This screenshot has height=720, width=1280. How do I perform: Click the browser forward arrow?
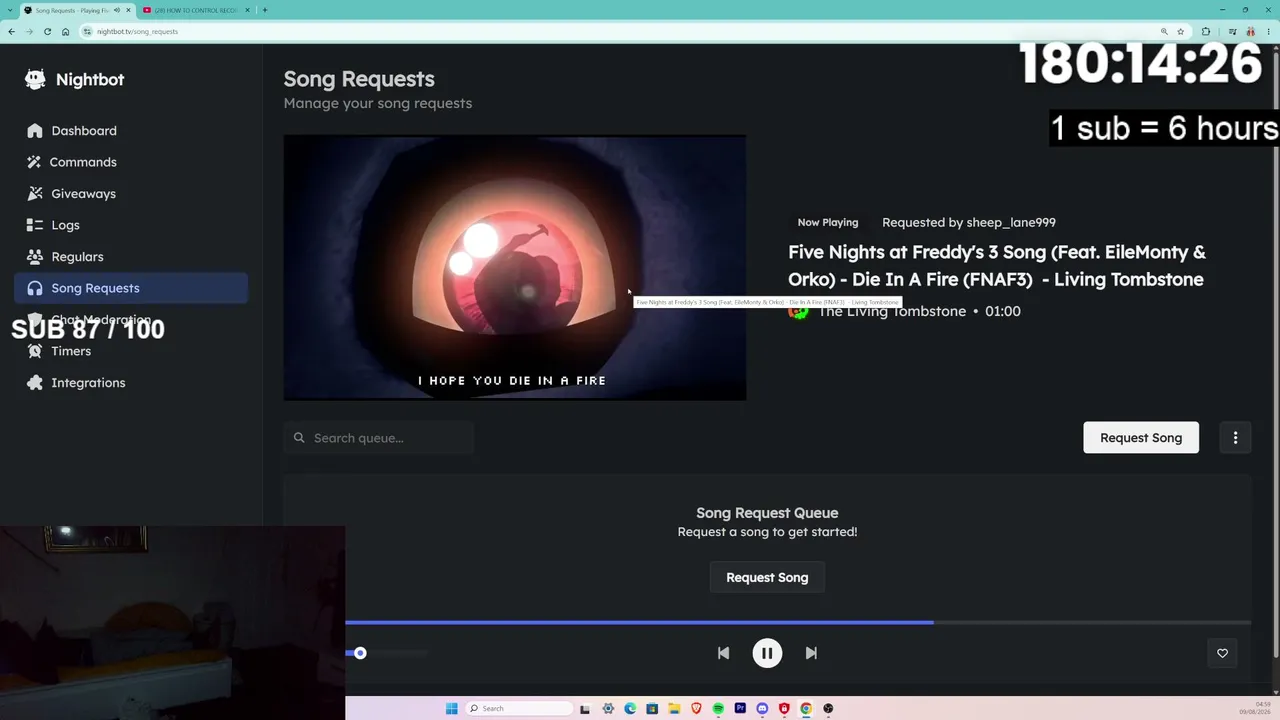pyautogui.click(x=29, y=31)
